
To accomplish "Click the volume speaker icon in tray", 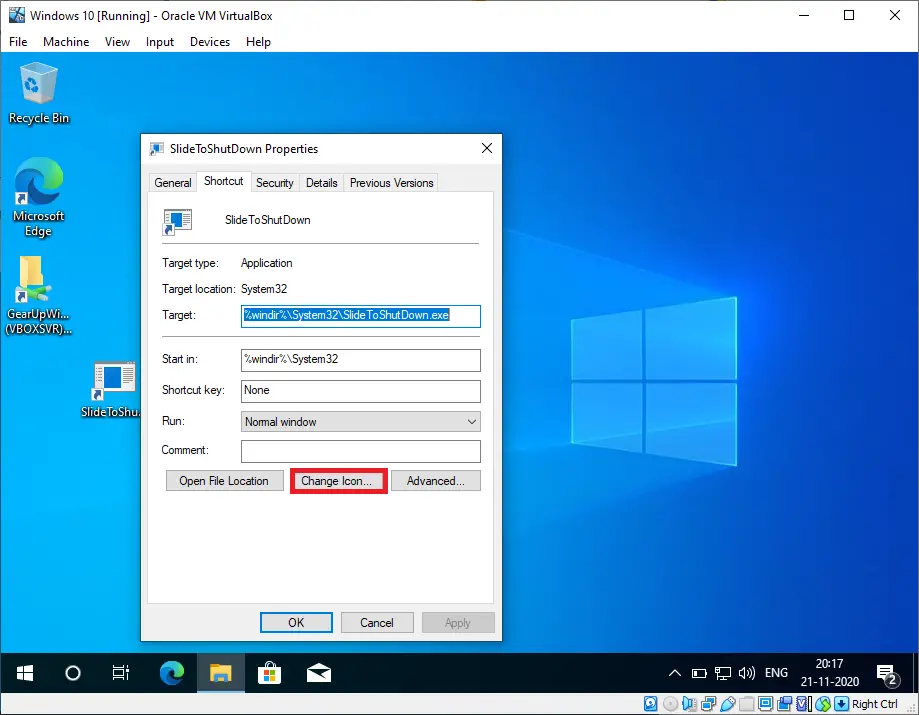I will coord(747,673).
